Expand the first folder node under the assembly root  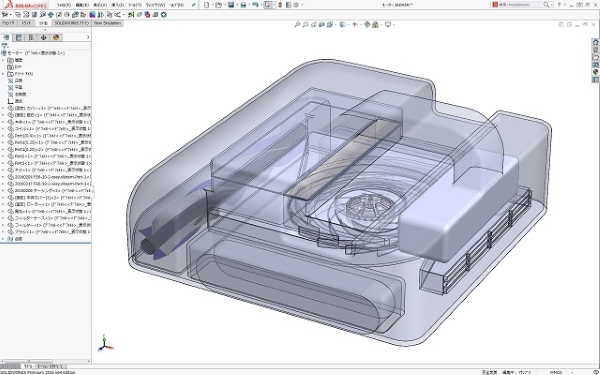[x=3, y=60]
